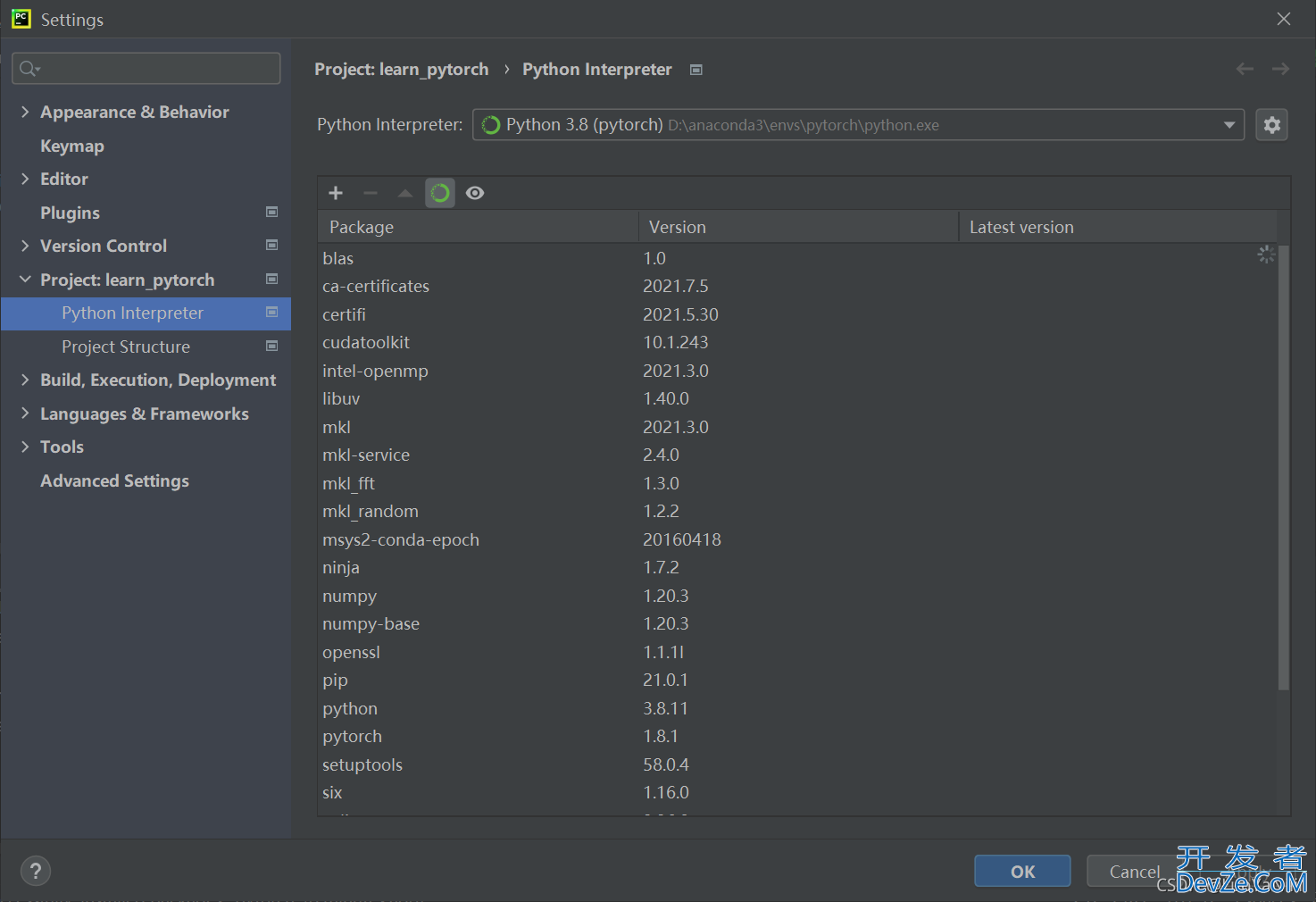Image resolution: width=1316 pixels, height=902 pixels.
Task: Close the Settings dialog window
Action: pyautogui.click(x=1284, y=19)
